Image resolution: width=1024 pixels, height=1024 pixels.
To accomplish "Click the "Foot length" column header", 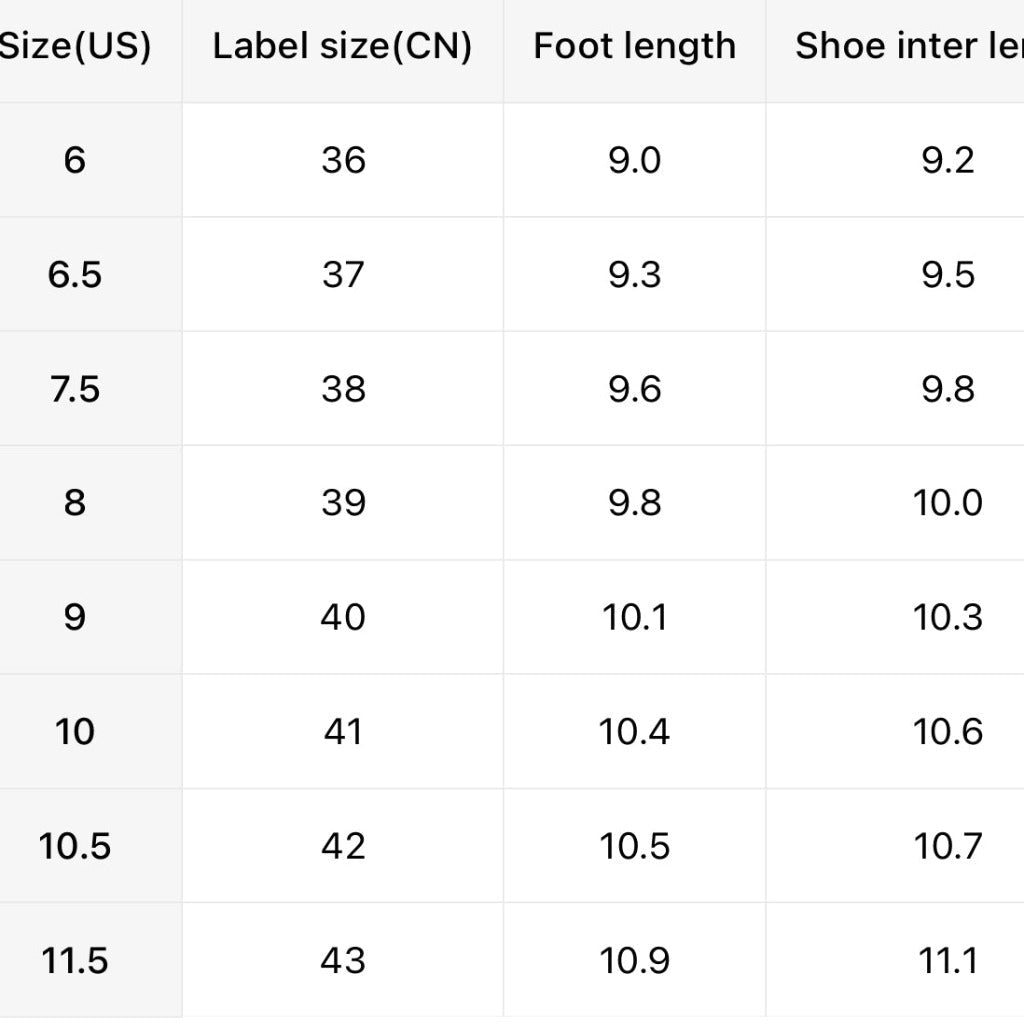I will (634, 46).
